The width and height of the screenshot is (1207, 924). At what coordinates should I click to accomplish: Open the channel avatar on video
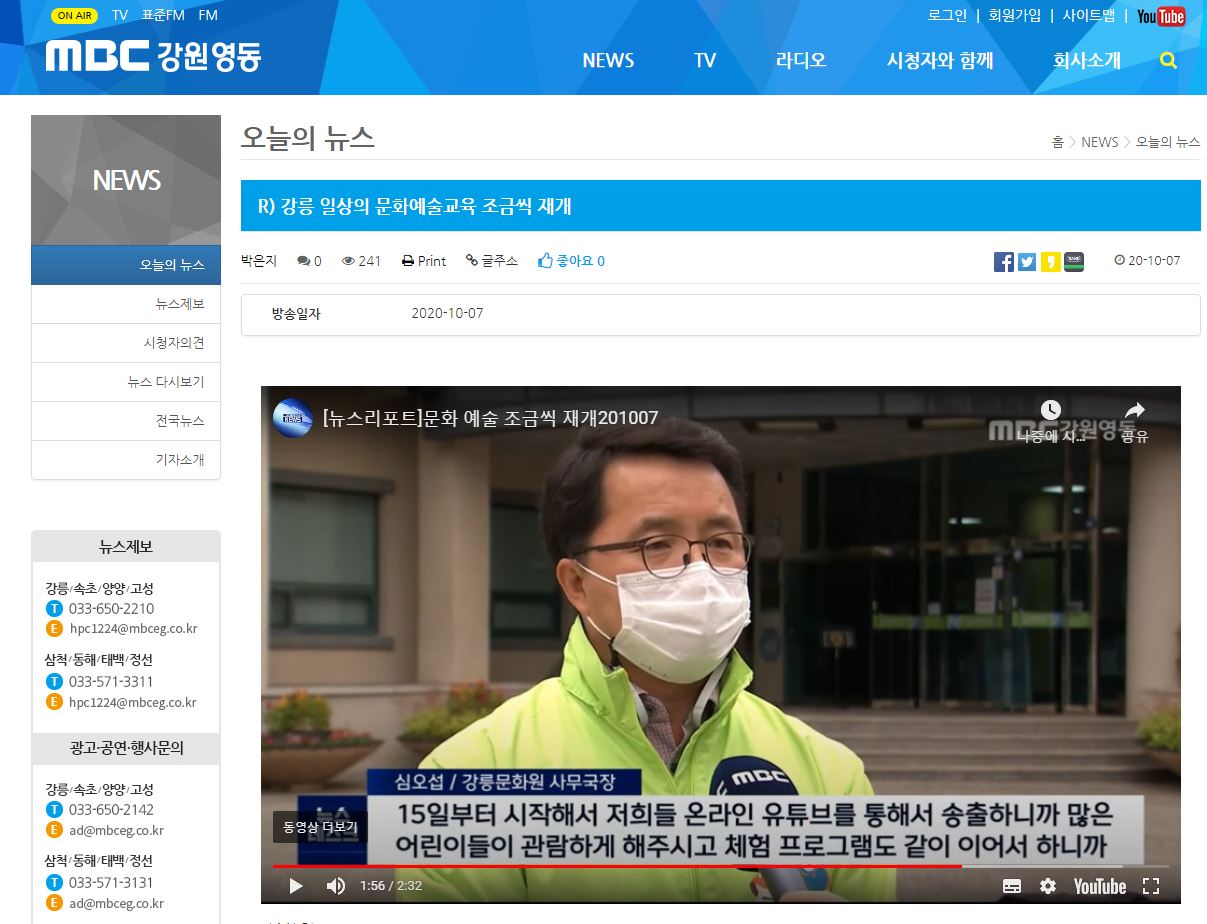pyautogui.click(x=293, y=418)
